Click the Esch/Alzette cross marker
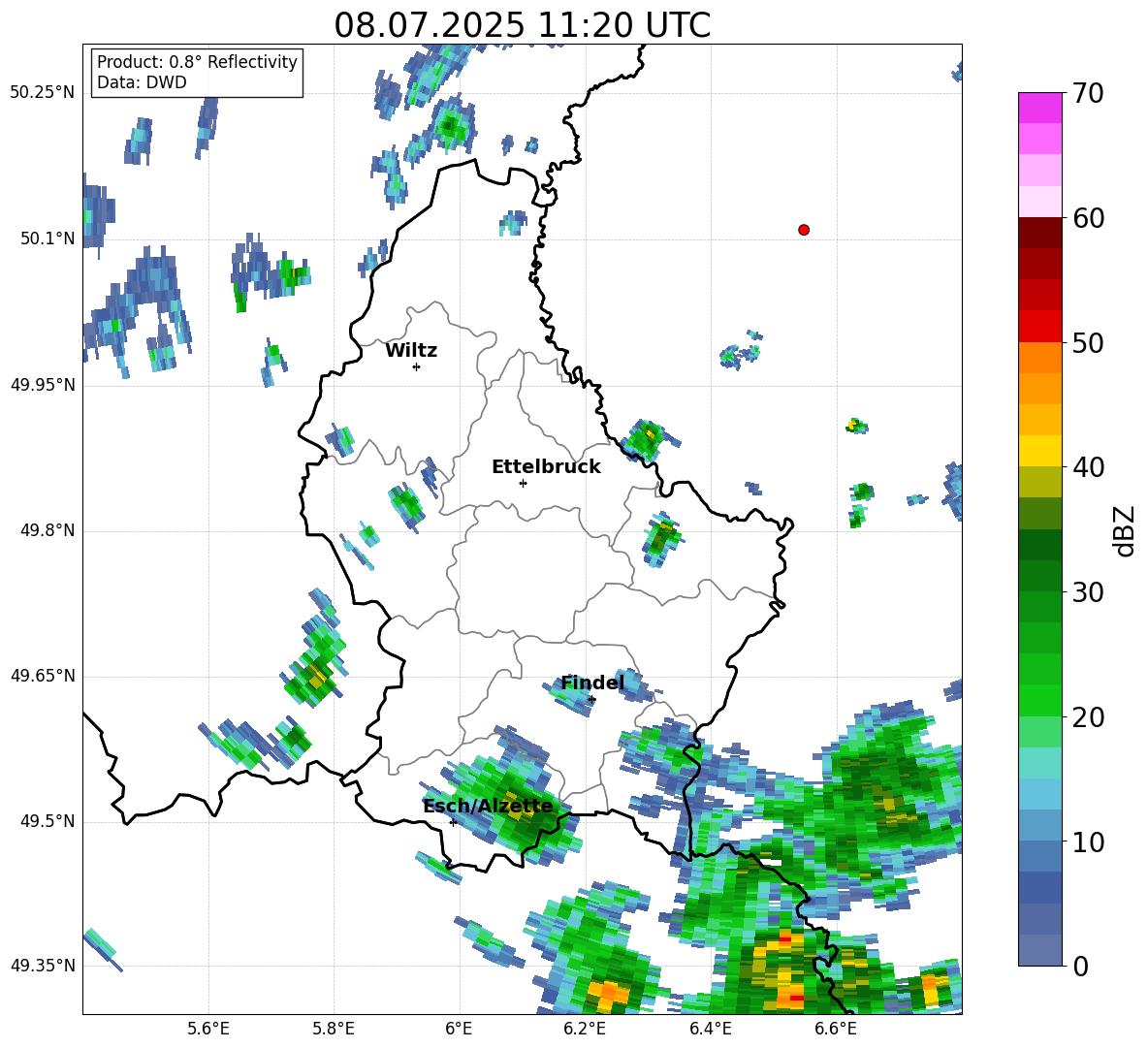 pos(453,822)
